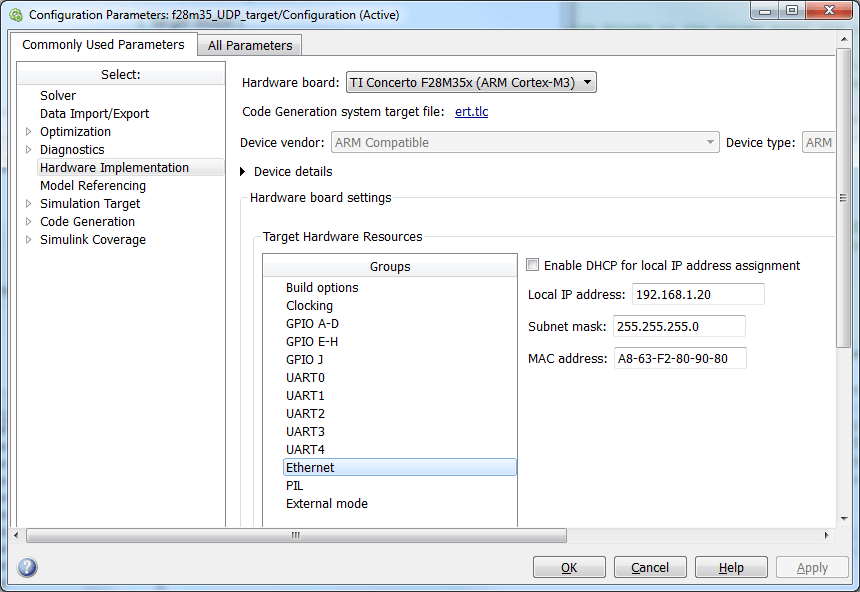Select GPIO E-H group
Screen dimensions: 860x592
(312, 342)
